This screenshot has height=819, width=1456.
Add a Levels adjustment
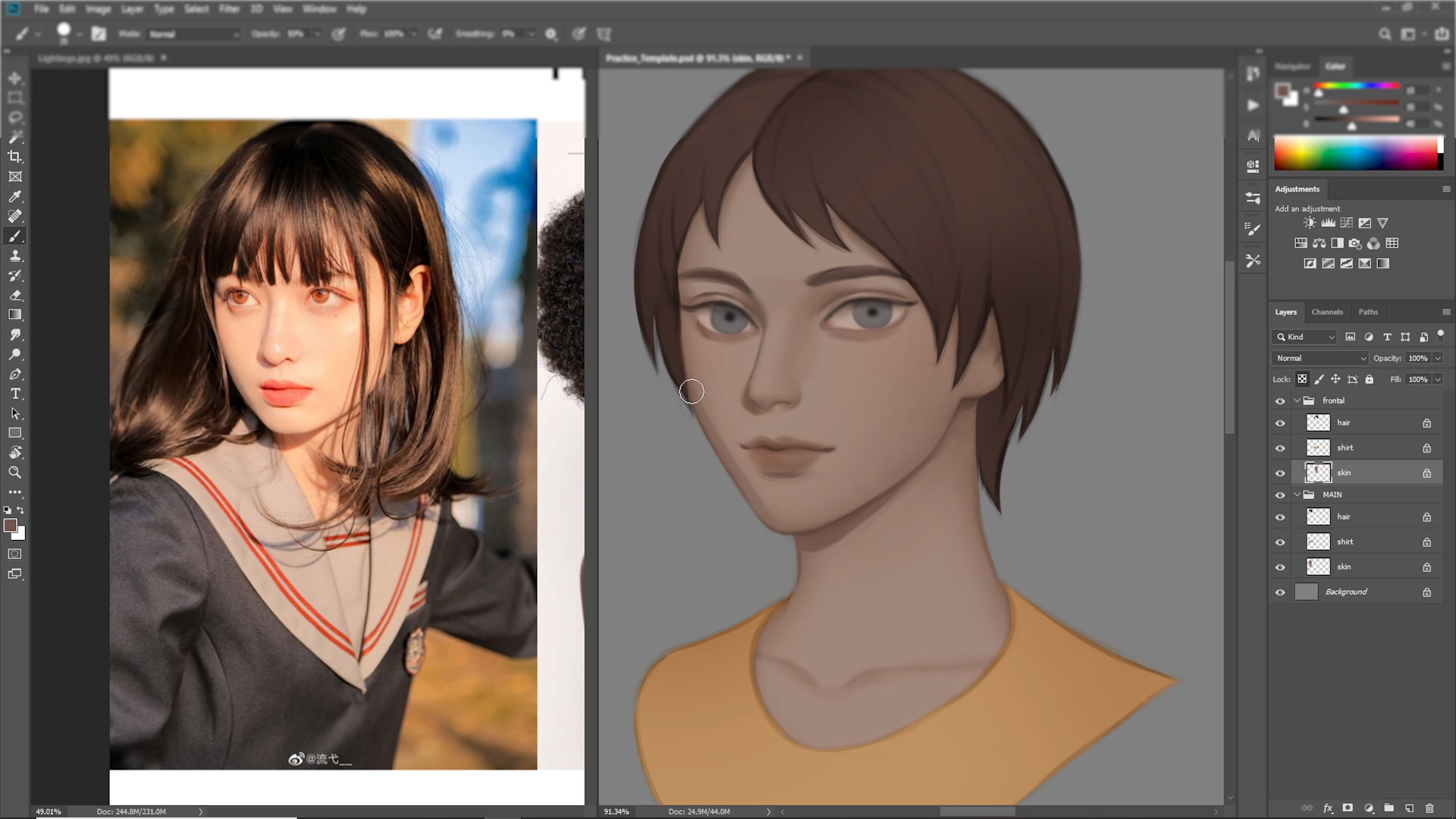tap(1328, 223)
